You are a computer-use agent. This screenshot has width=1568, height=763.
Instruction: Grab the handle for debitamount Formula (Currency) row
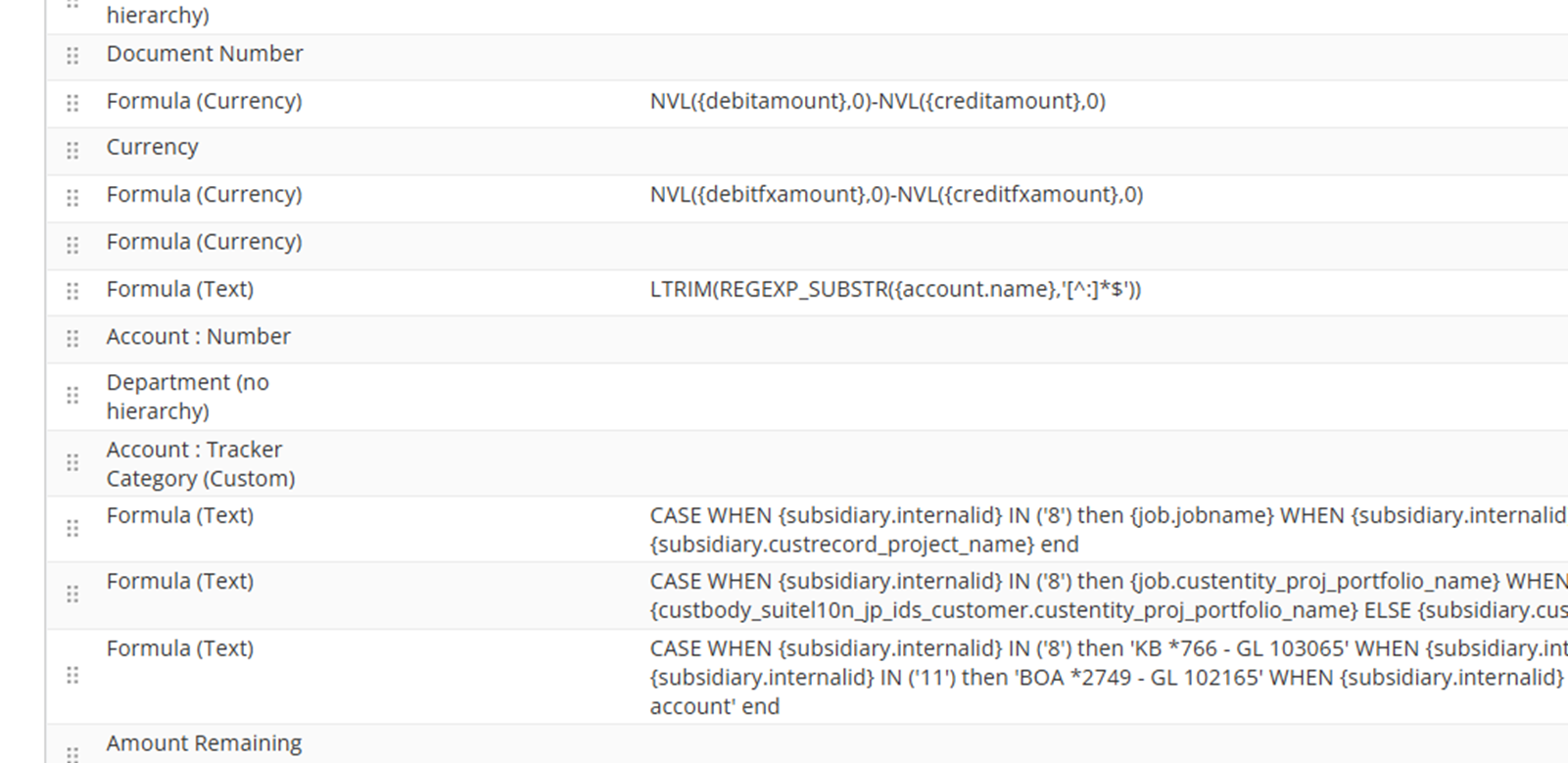coord(72,103)
